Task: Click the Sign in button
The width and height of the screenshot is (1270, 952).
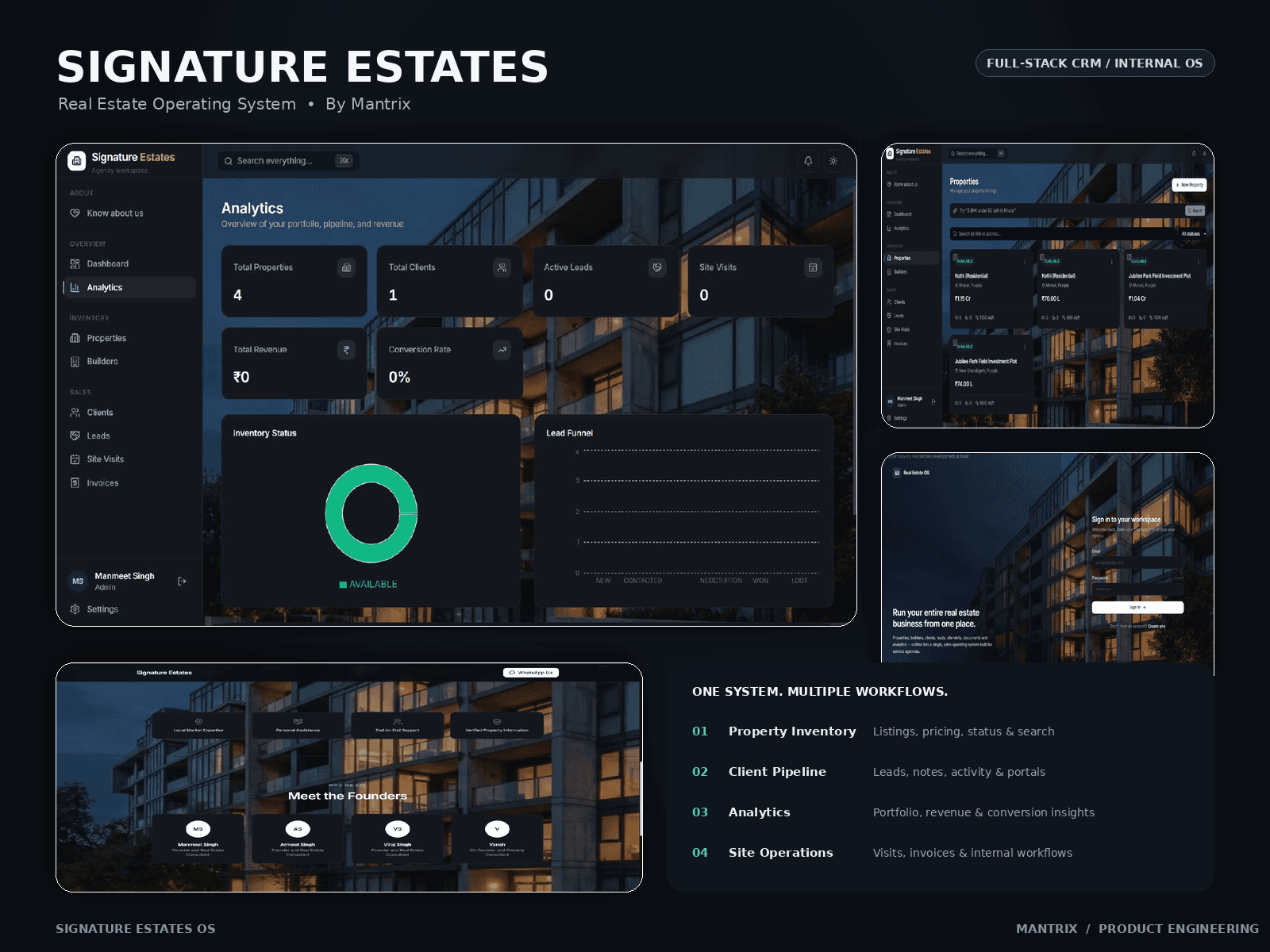Action: 1138,607
